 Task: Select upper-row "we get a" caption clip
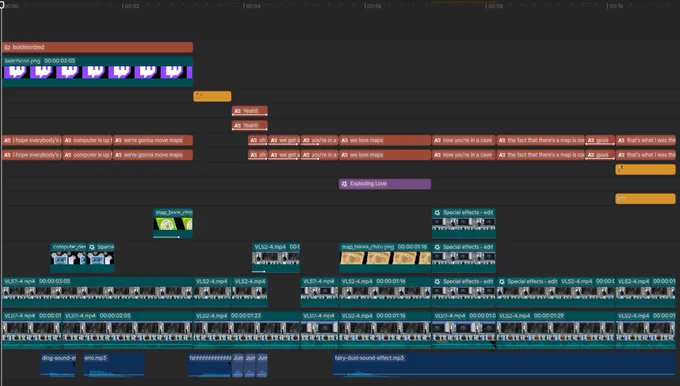click(x=284, y=141)
